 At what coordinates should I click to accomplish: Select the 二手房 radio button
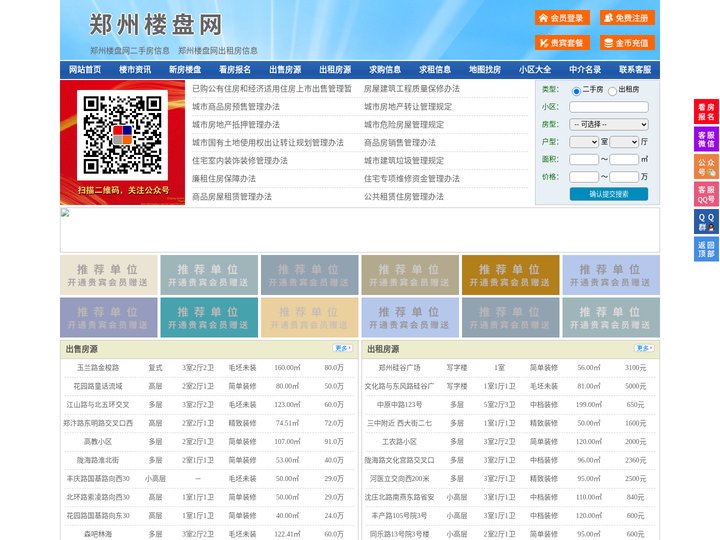tap(576, 91)
